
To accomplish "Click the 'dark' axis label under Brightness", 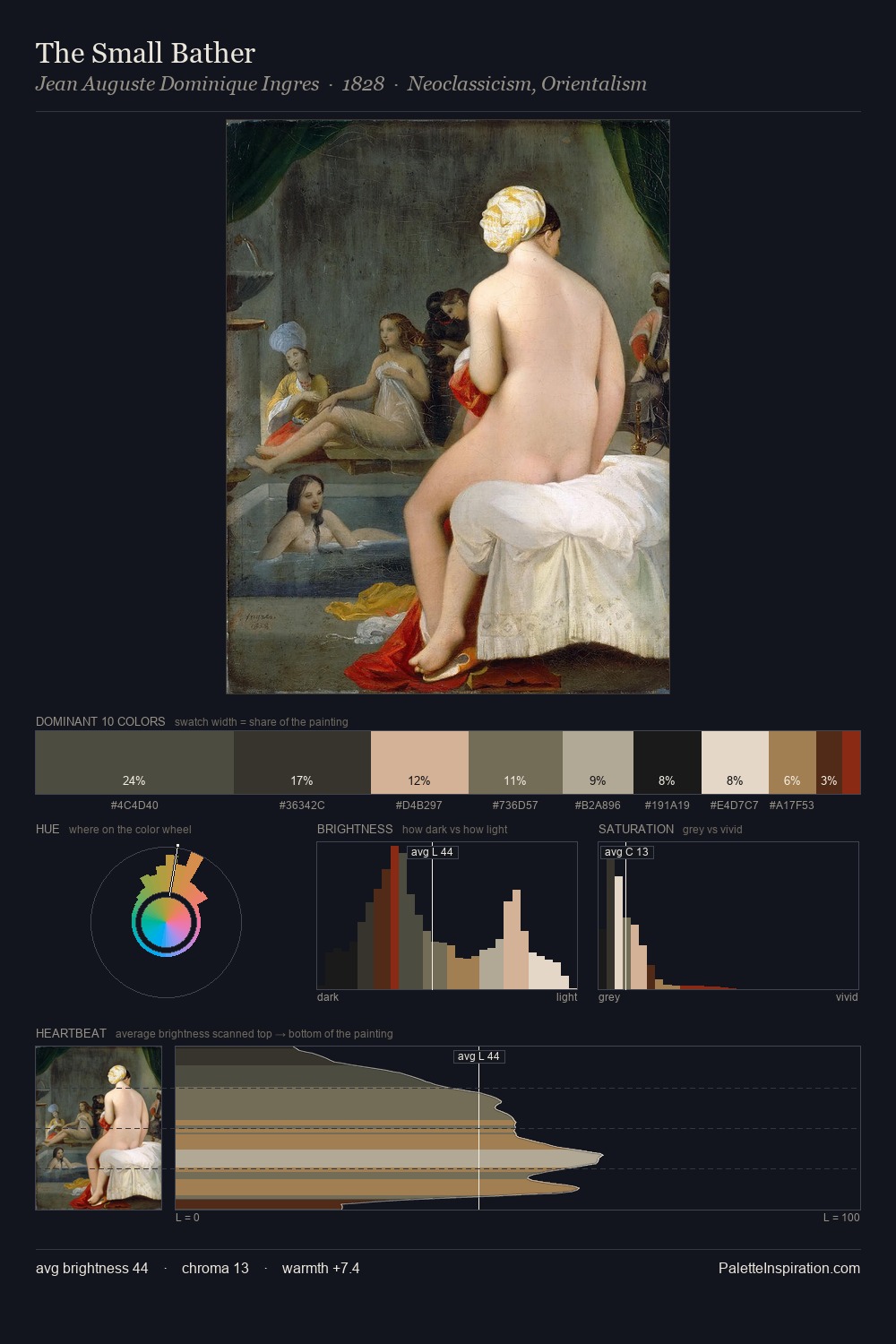I will (328, 997).
